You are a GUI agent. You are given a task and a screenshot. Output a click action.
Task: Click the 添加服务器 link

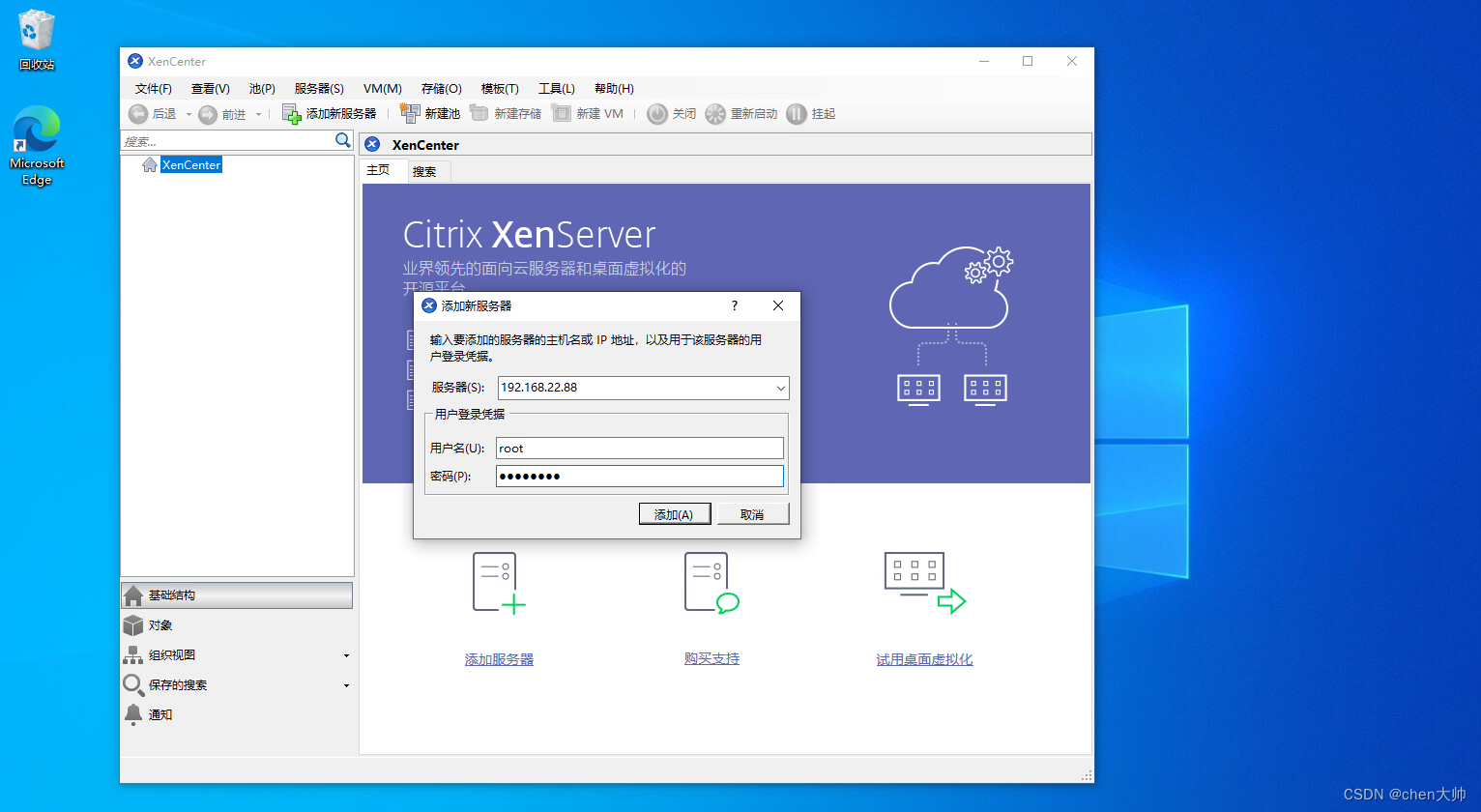[x=499, y=659]
